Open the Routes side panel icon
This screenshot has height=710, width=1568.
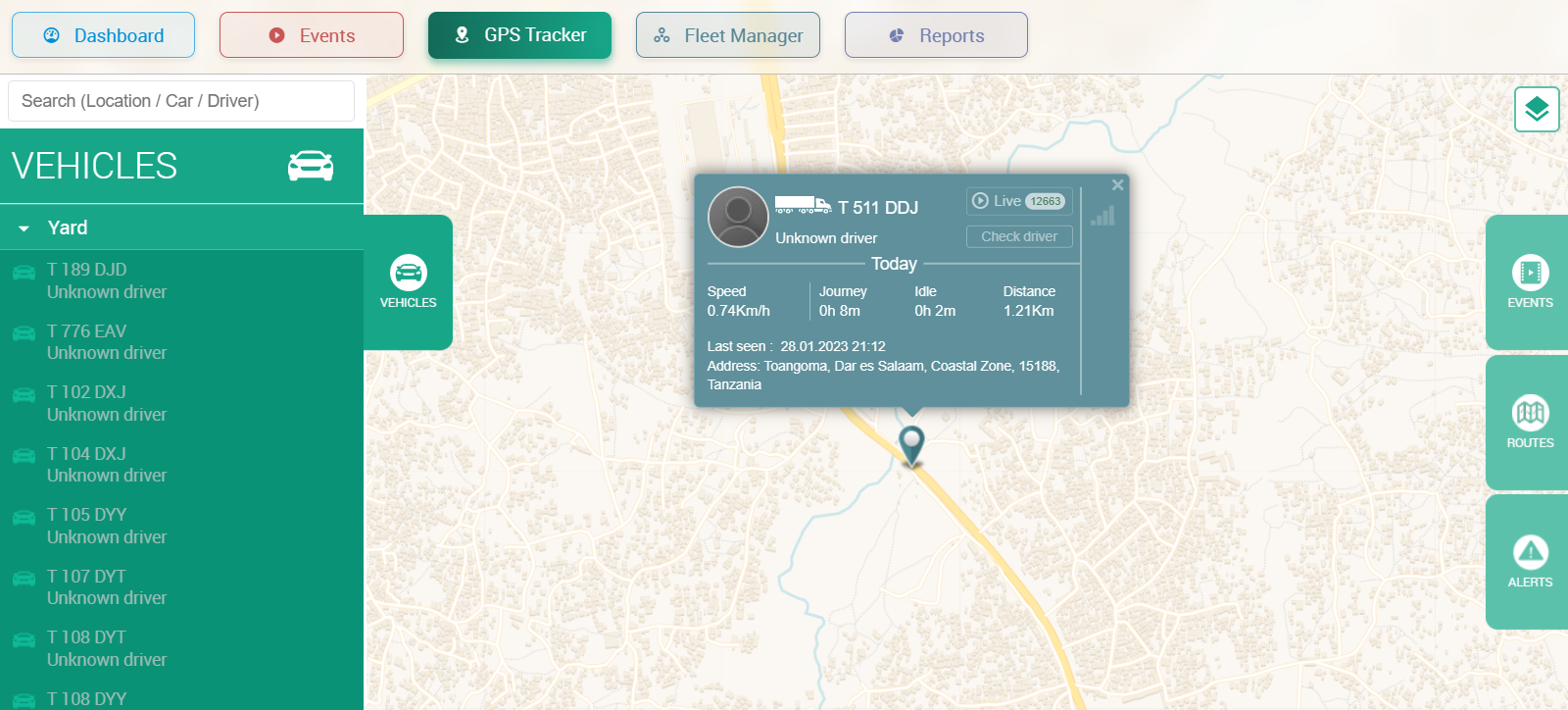(1529, 422)
